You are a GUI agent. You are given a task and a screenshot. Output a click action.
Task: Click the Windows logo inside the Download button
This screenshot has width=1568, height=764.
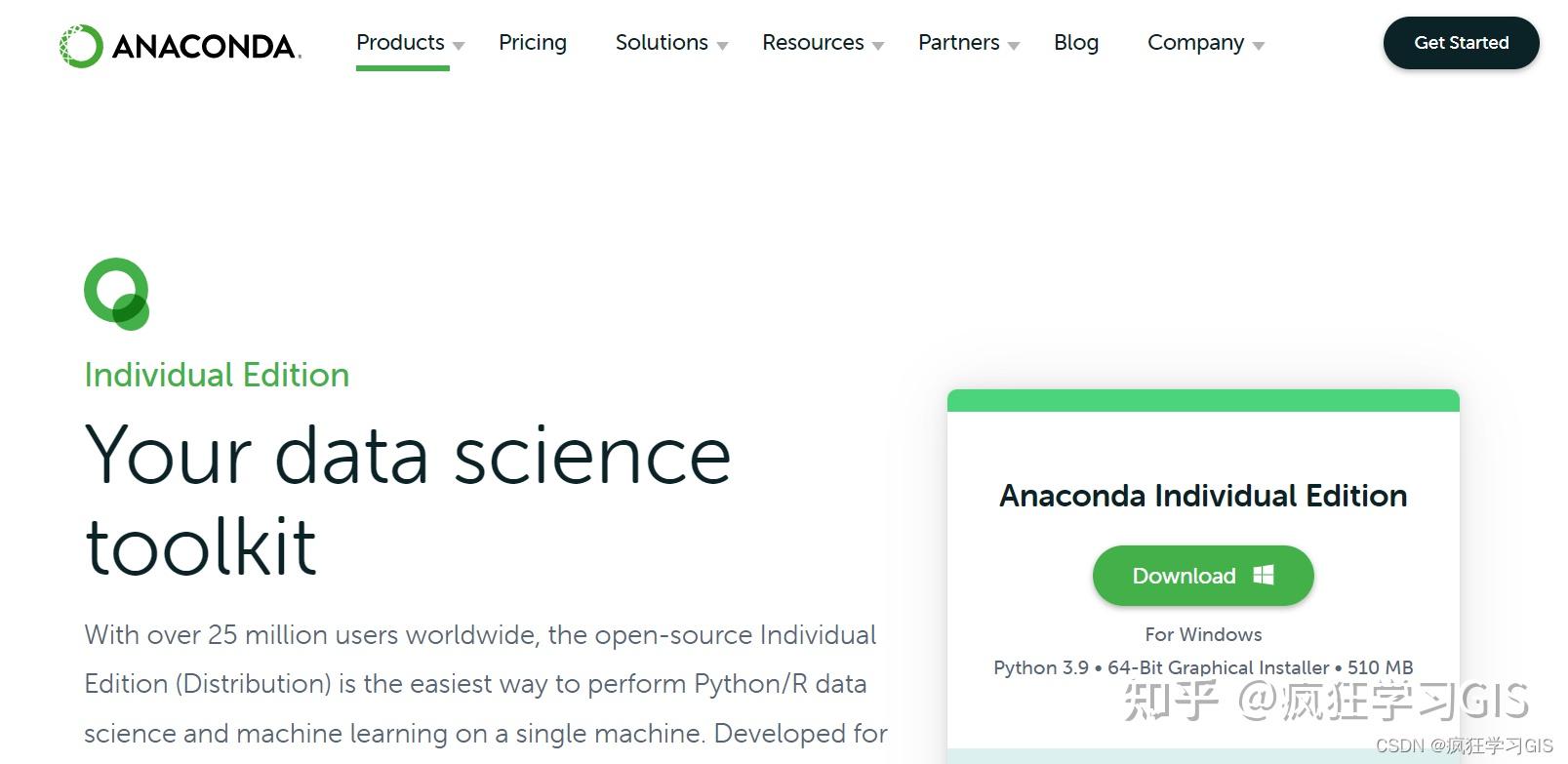click(1266, 575)
